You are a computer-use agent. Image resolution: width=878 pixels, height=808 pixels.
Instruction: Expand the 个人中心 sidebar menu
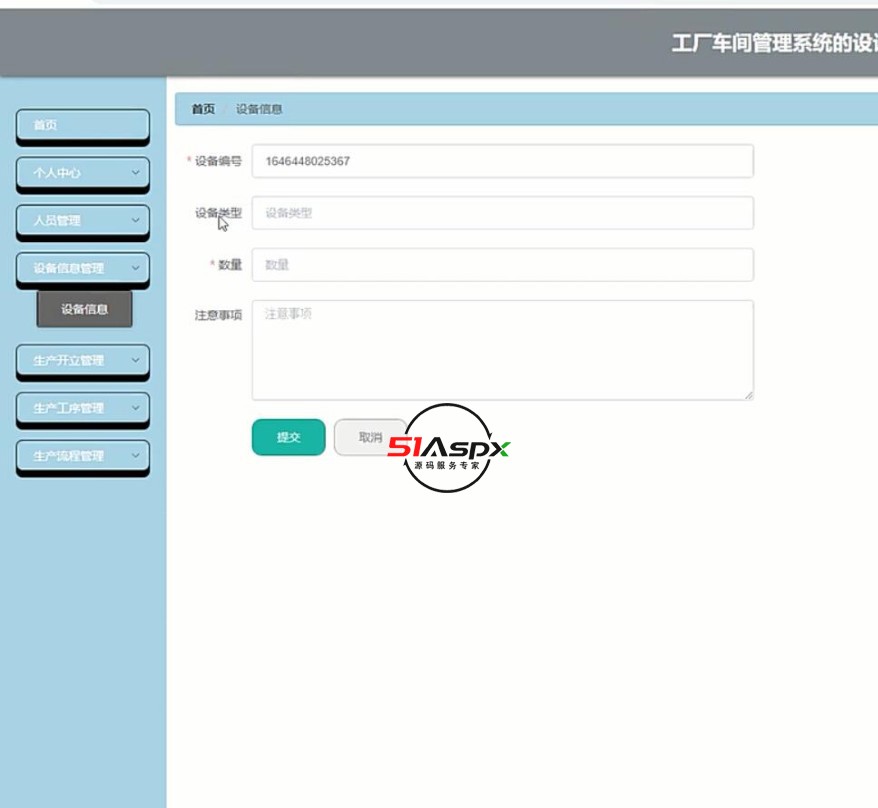pos(82,173)
